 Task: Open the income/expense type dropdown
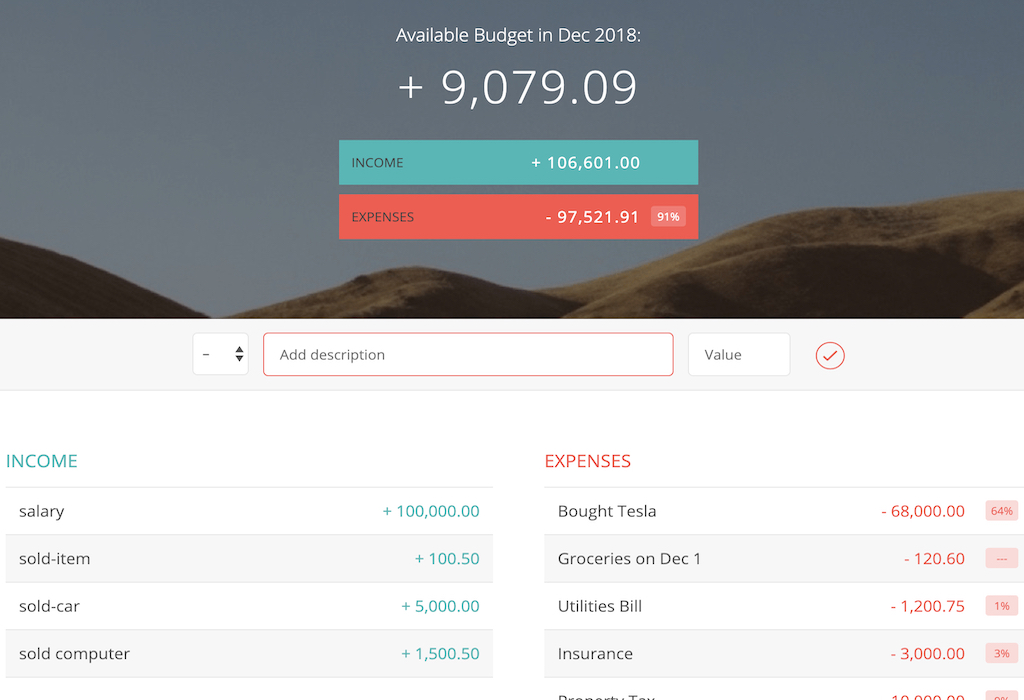[220, 354]
